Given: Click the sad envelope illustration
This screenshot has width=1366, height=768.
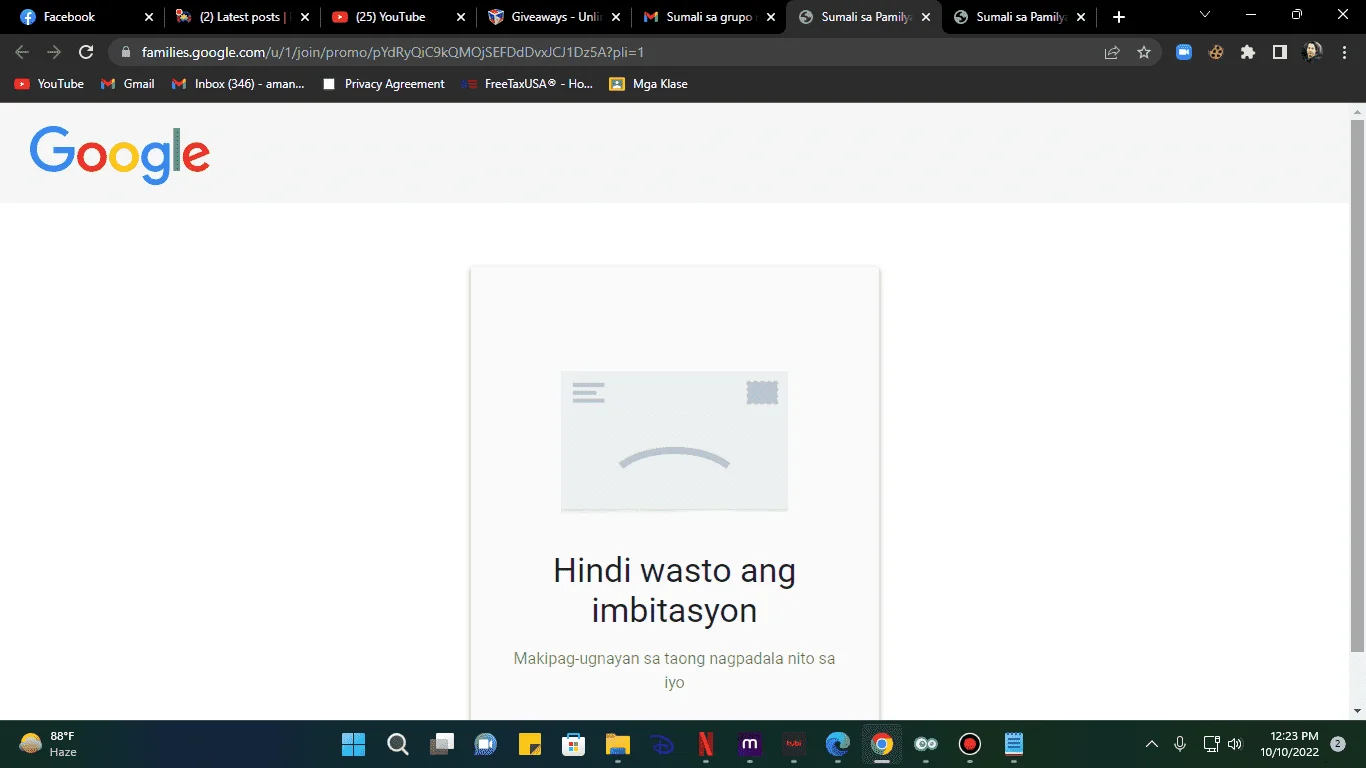Looking at the screenshot, I should [674, 441].
